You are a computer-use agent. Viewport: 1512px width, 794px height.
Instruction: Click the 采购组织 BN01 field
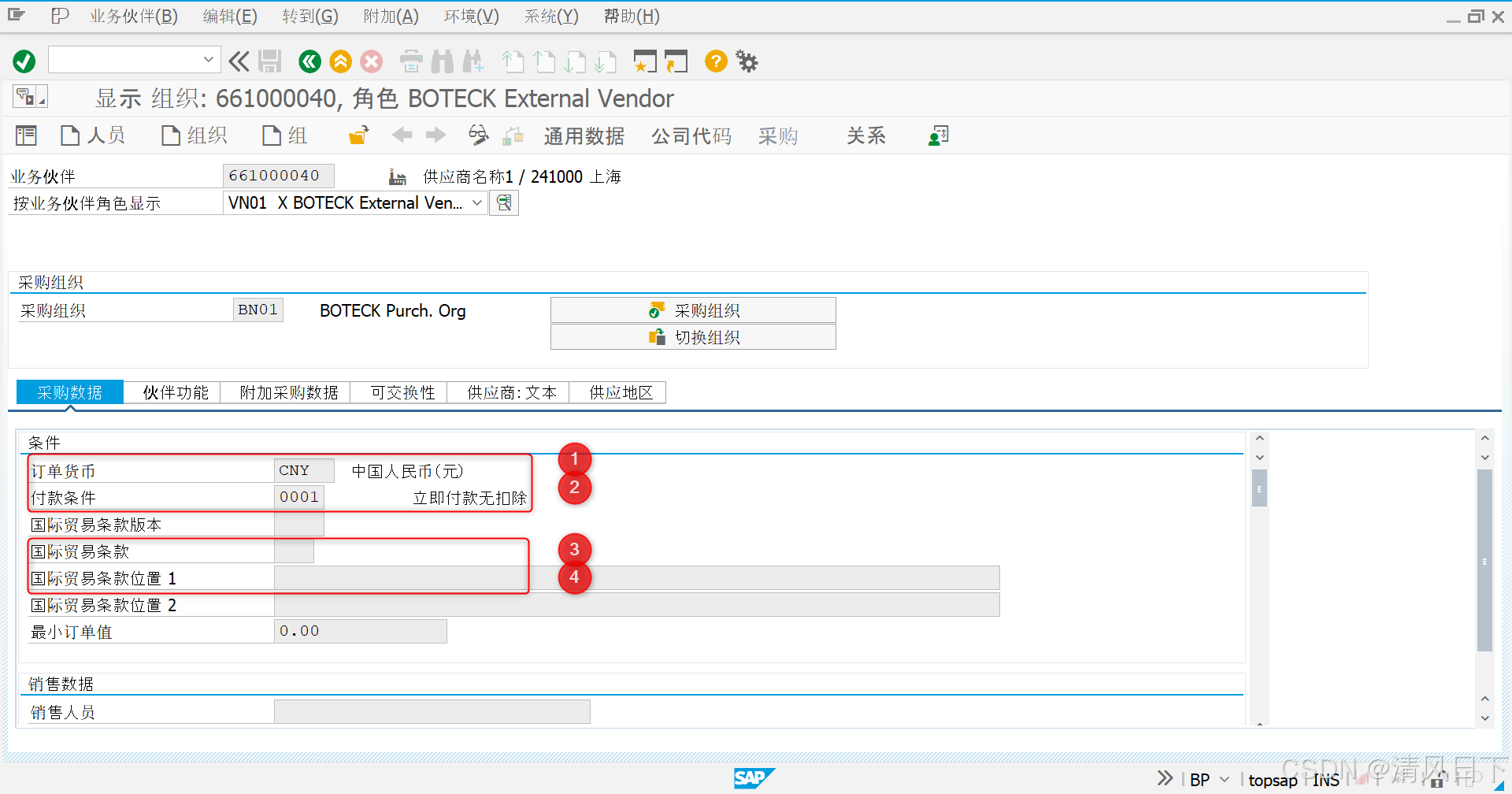point(258,310)
